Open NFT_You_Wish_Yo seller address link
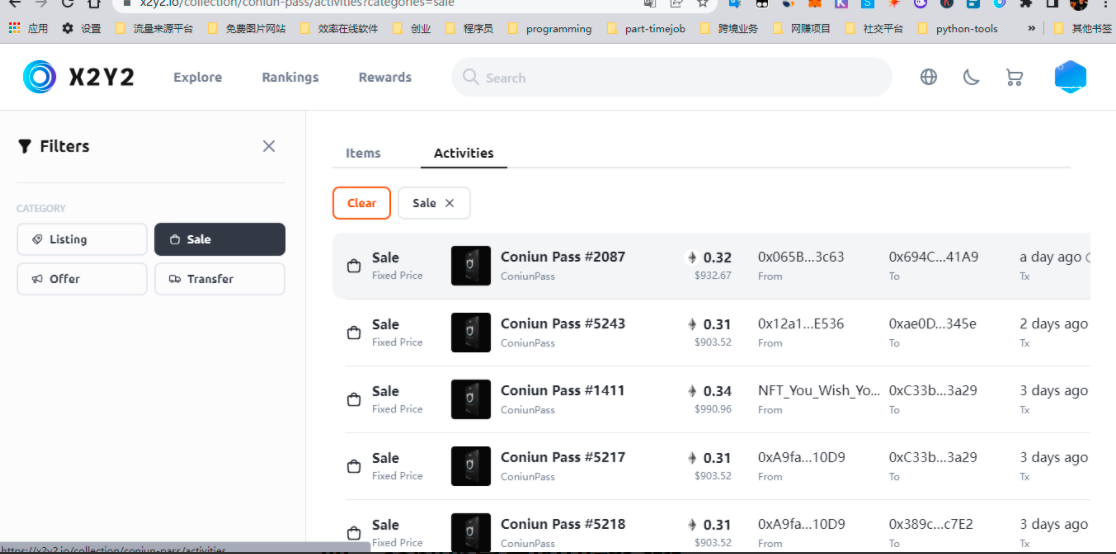The image size is (1116, 554). (x=819, y=391)
